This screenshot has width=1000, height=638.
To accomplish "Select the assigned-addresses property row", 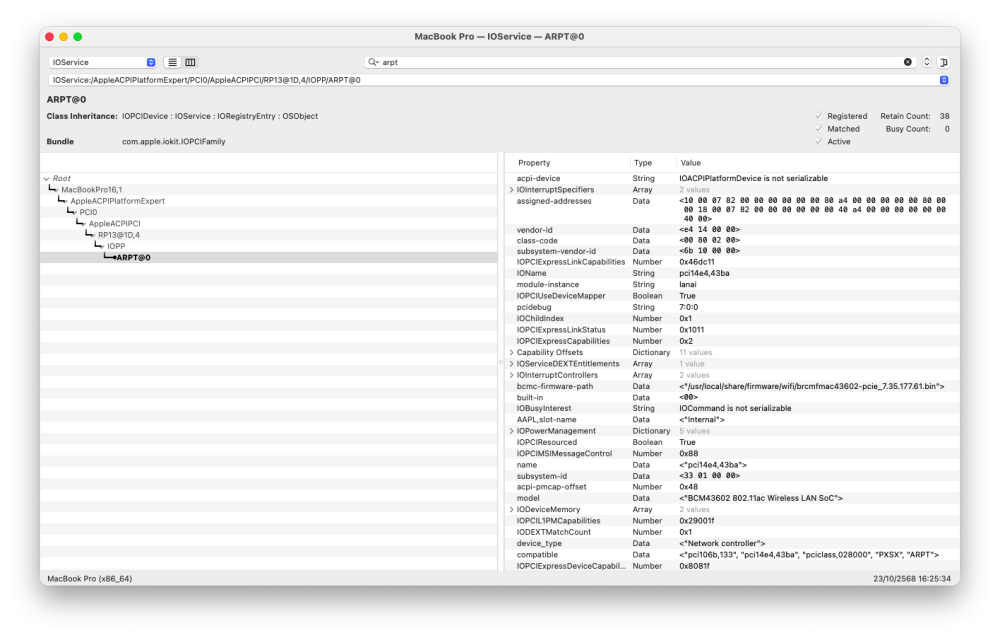I will click(x=732, y=210).
